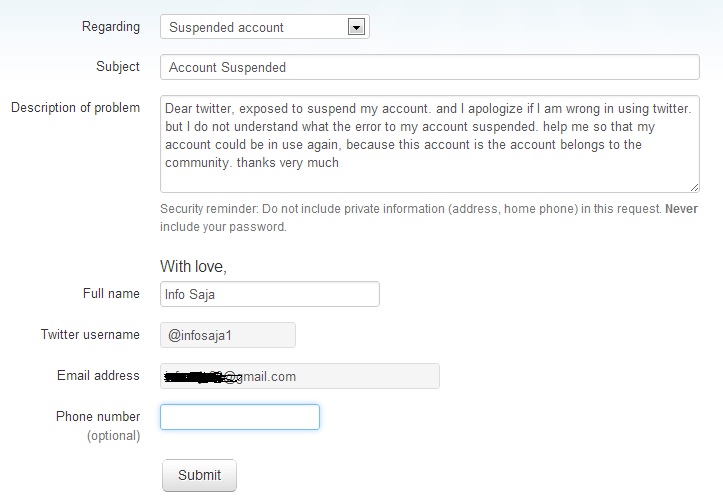The height and width of the screenshot is (503, 723).
Task: Click the 'Email address' label
Action: click(x=98, y=376)
